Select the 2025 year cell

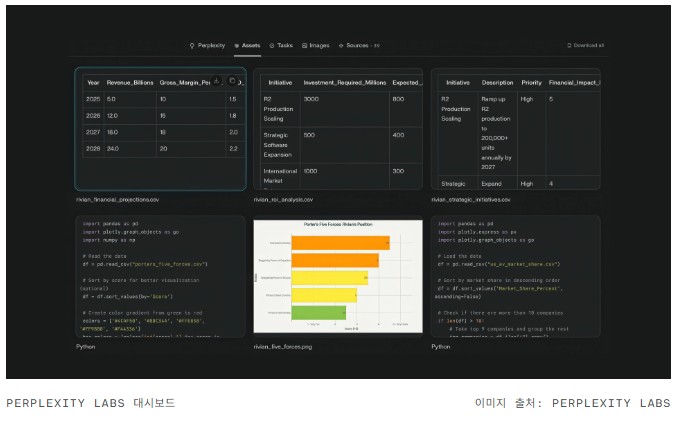point(93,99)
